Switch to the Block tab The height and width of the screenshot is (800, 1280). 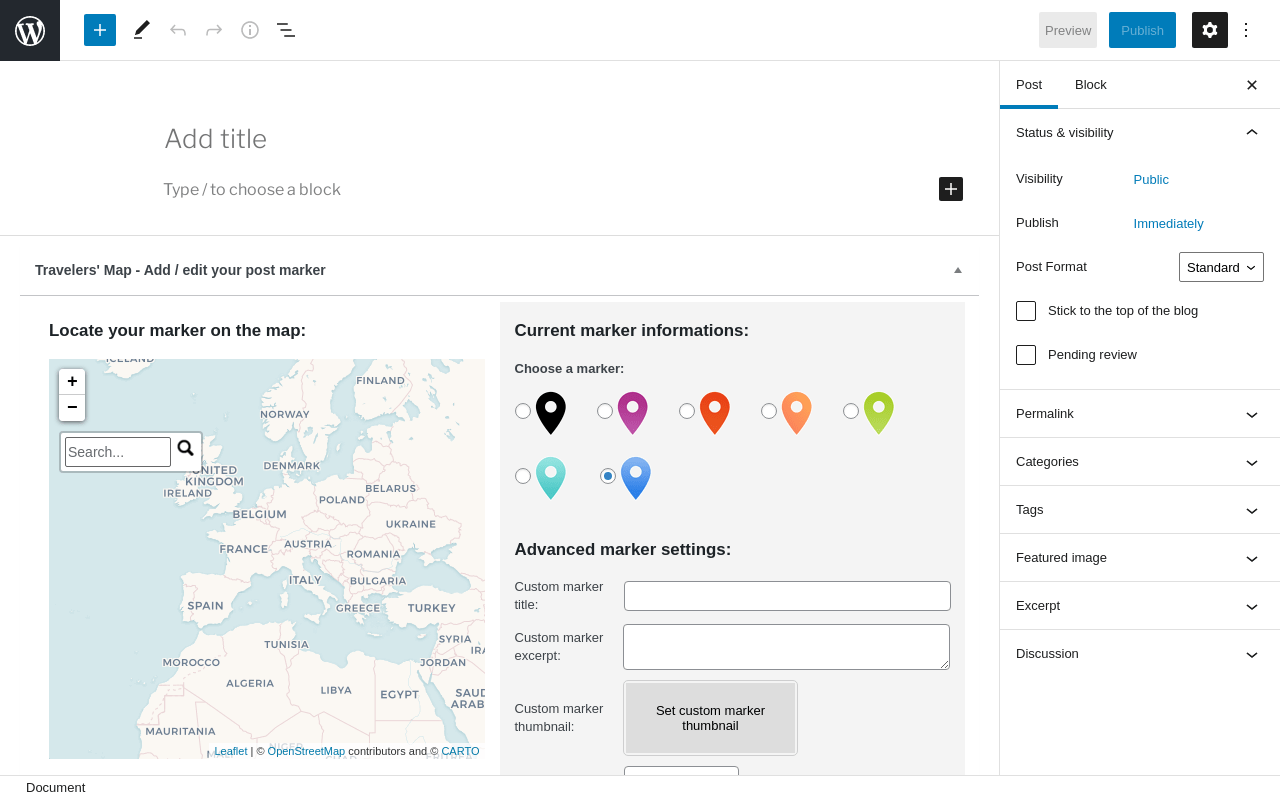click(x=1091, y=85)
